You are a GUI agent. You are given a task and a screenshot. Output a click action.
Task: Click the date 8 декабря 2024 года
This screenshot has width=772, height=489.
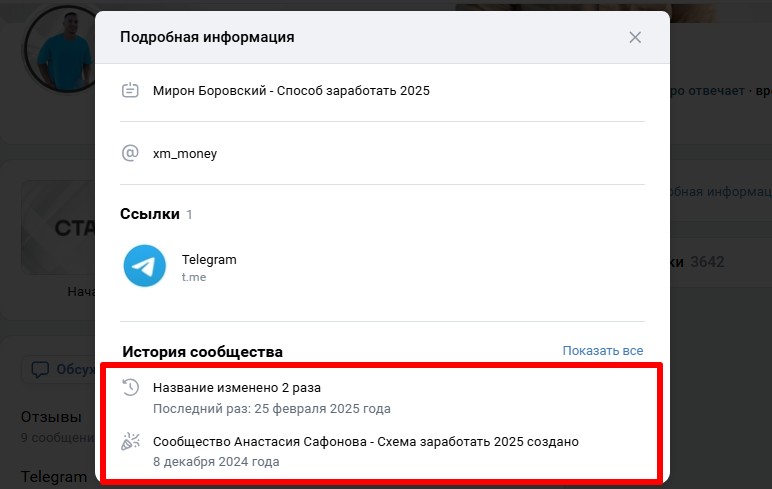216,462
